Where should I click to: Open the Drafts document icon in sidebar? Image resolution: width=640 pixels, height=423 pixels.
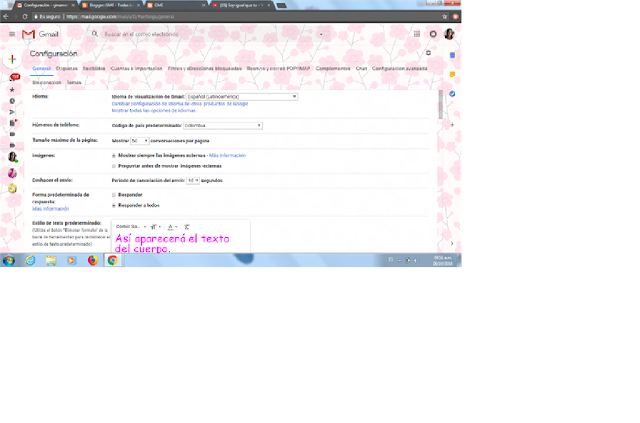pos(12,123)
